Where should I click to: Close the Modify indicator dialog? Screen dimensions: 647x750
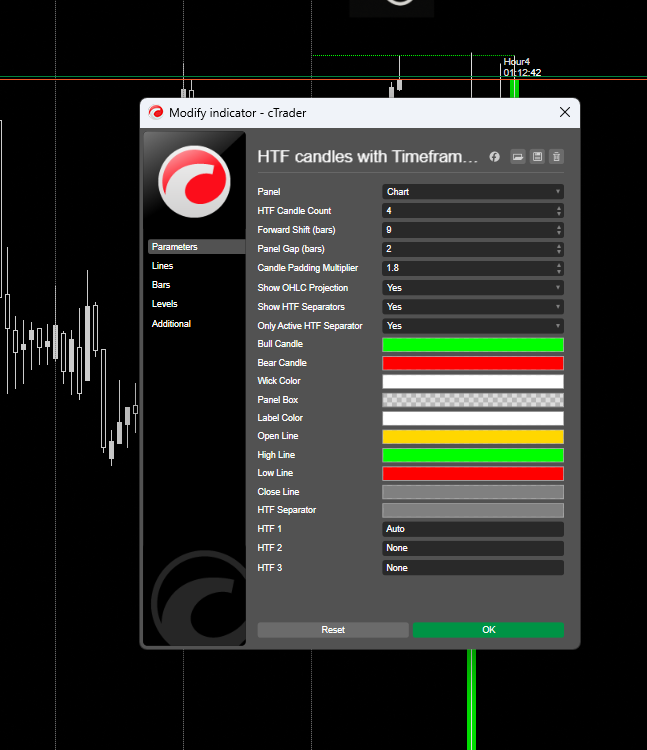565,112
